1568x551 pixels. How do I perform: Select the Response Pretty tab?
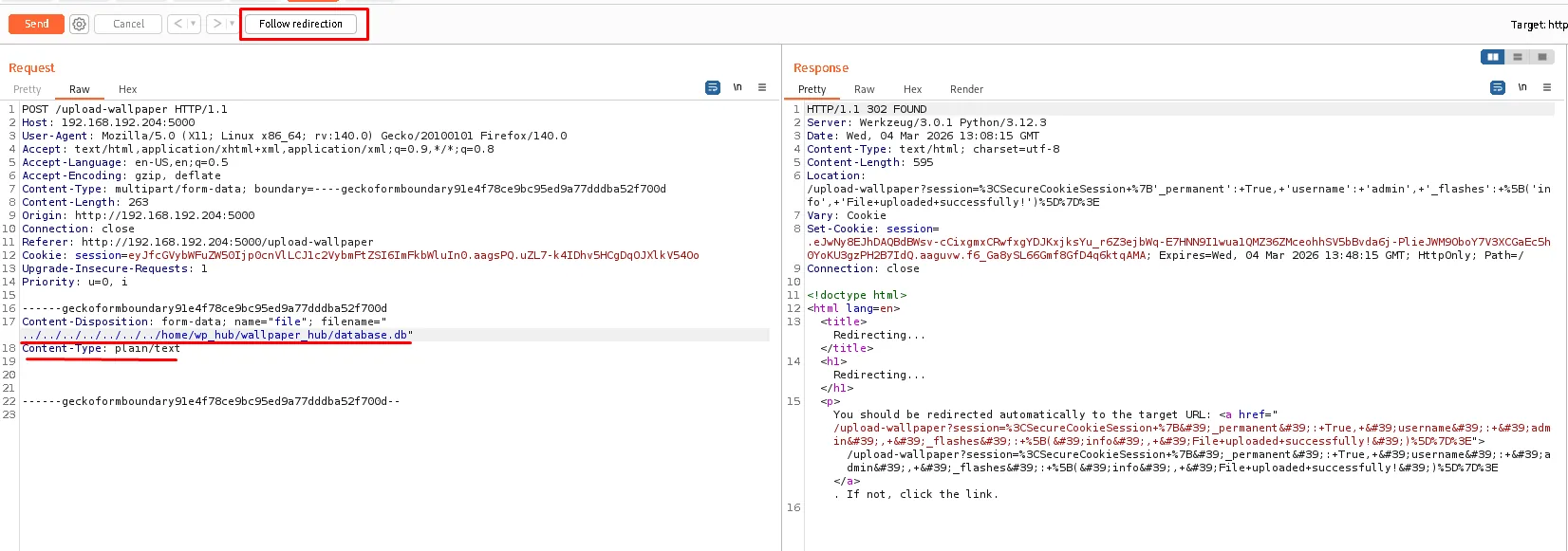(812, 89)
